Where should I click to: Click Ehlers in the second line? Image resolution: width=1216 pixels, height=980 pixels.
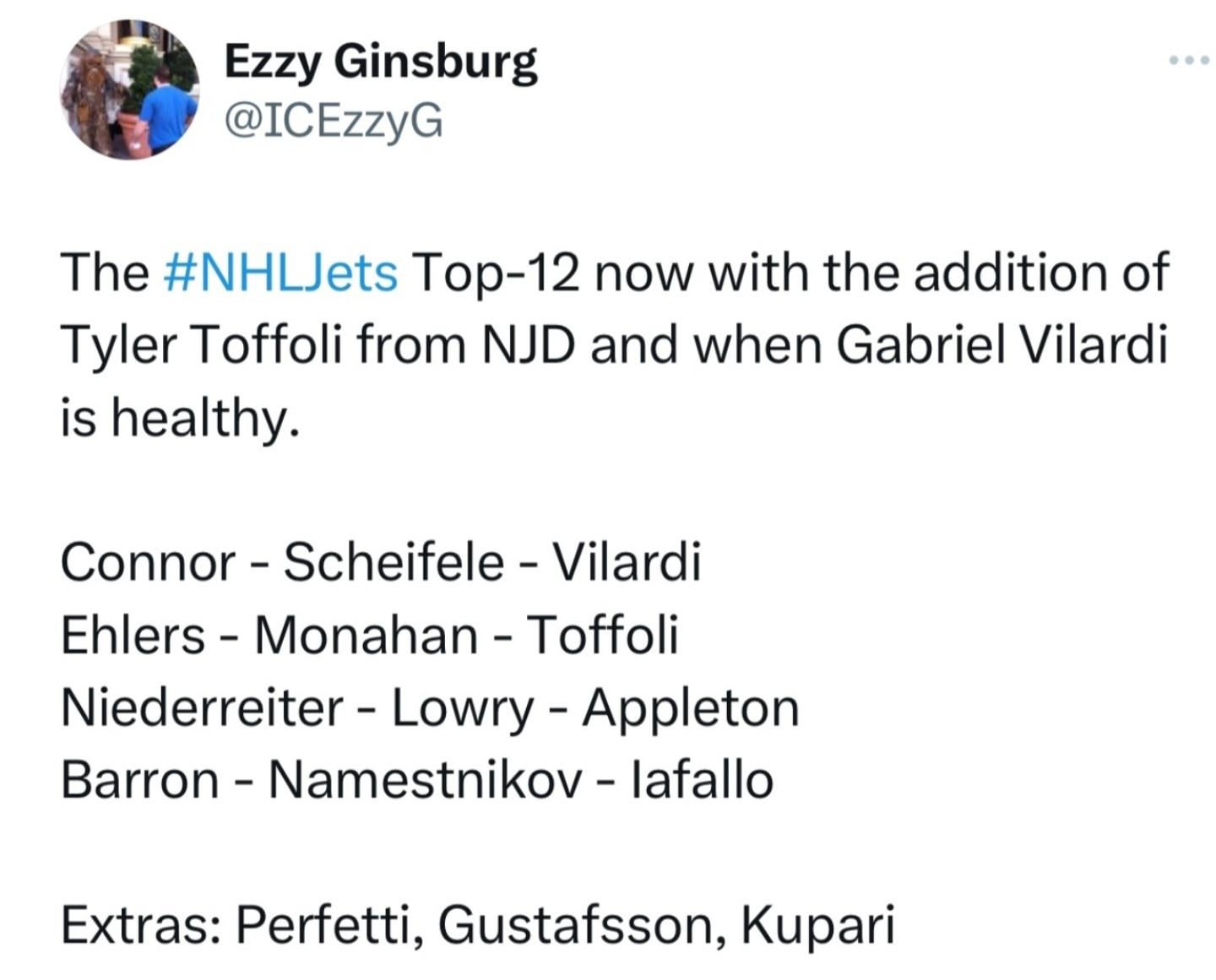tap(133, 635)
